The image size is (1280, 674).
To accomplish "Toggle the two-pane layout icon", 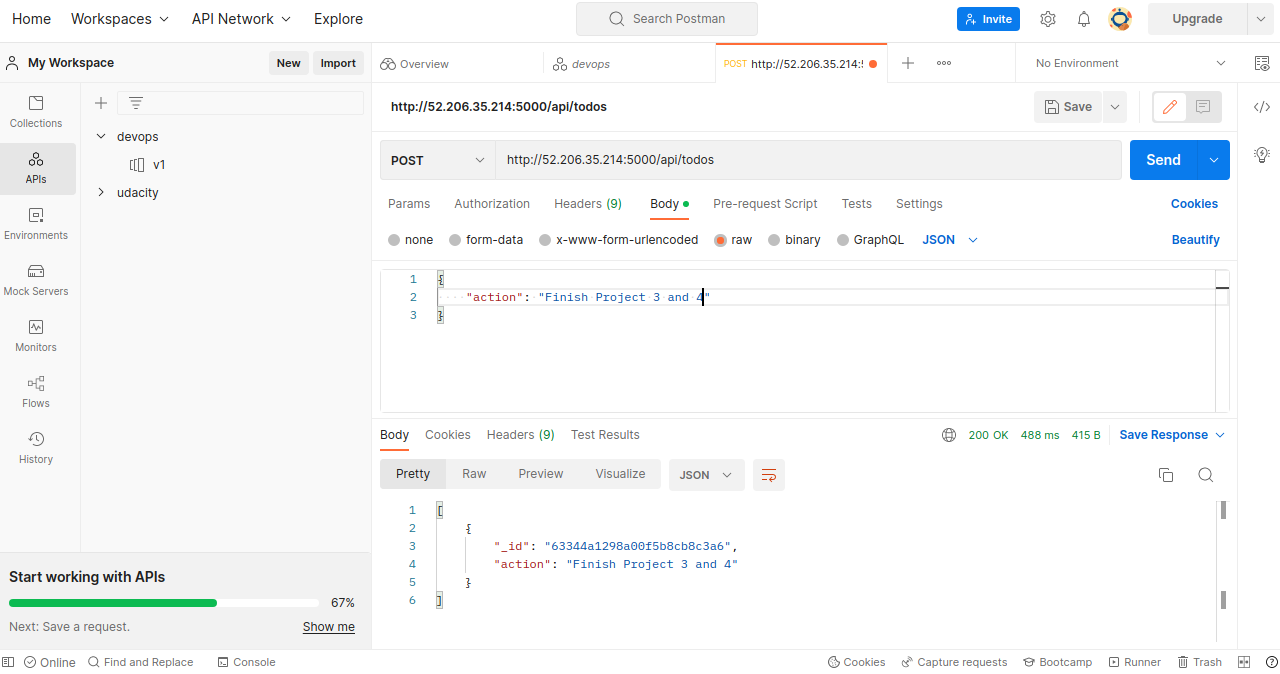I will click(1244, 662).
